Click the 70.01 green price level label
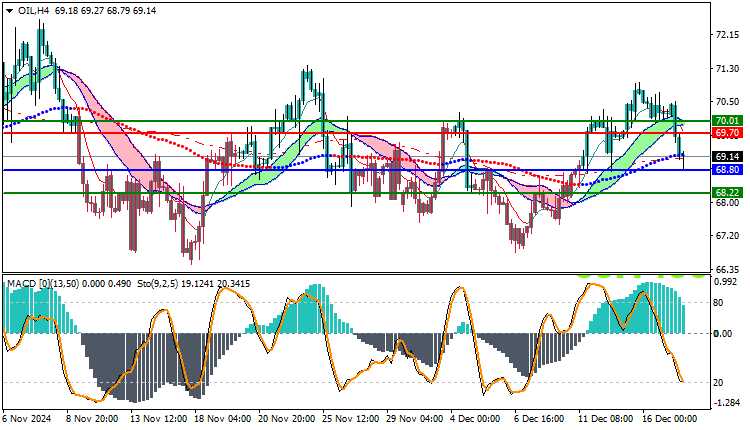Viewport: 750px width, 430px height. pos(727,121)
